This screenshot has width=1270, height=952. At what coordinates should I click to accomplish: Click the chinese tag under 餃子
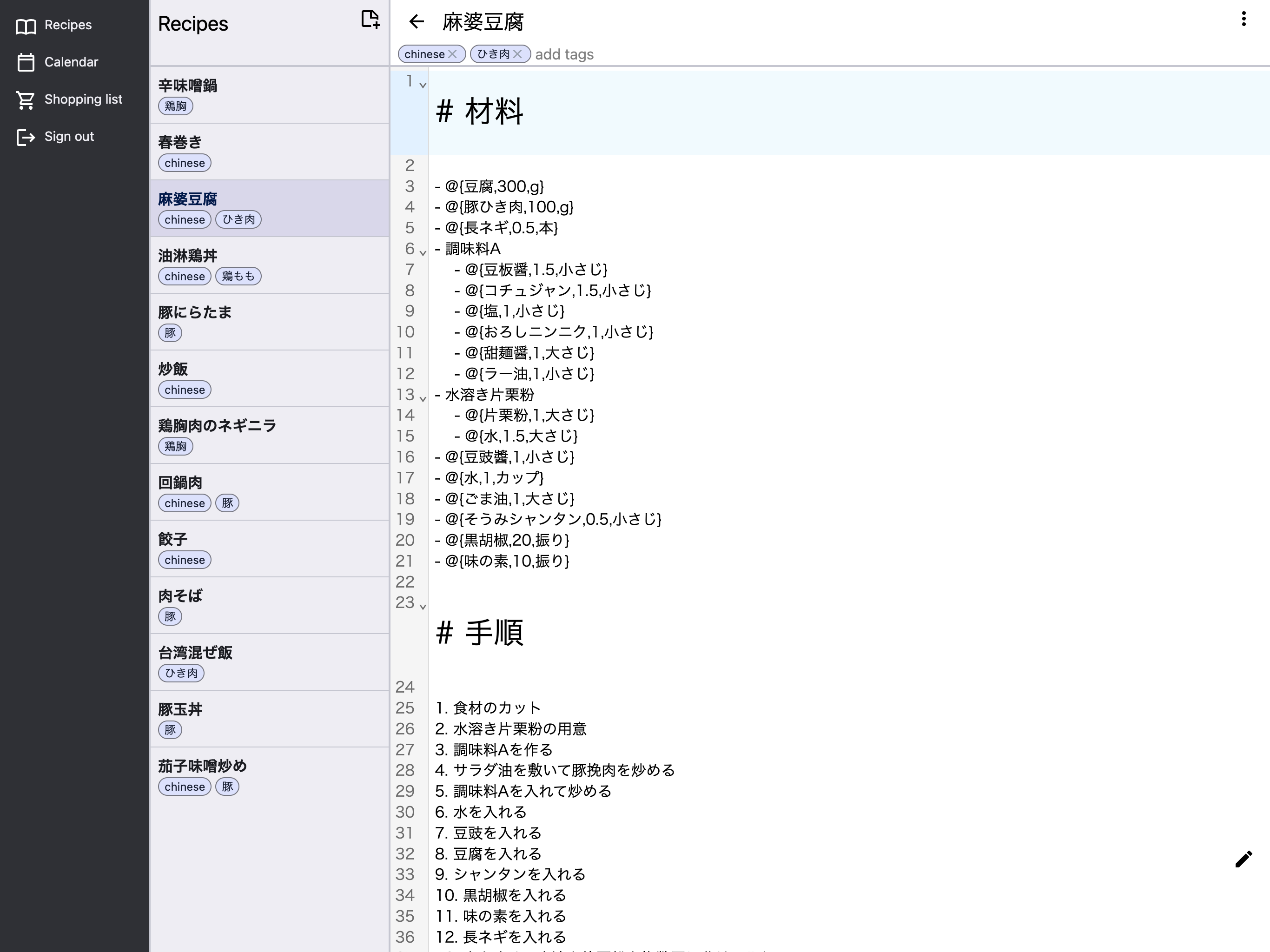(x=184, y=560)
